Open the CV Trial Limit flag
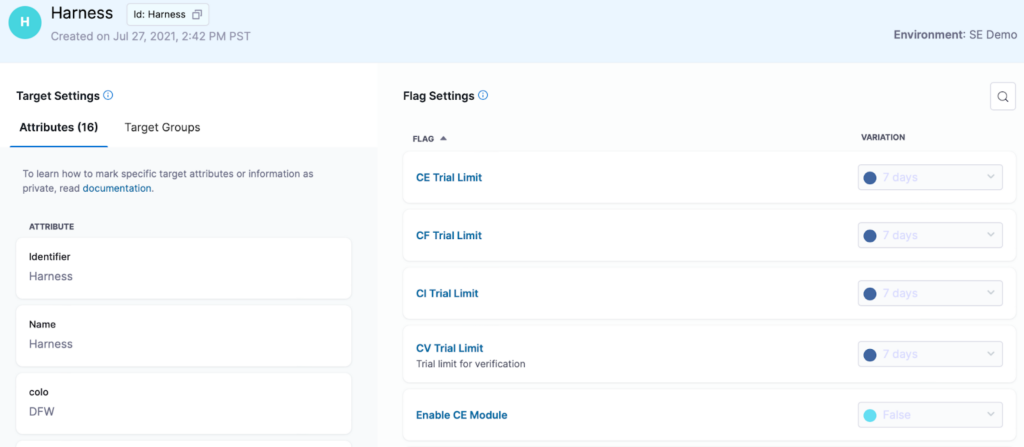Viewport: 1024px width, 447px height. [450, 348]
